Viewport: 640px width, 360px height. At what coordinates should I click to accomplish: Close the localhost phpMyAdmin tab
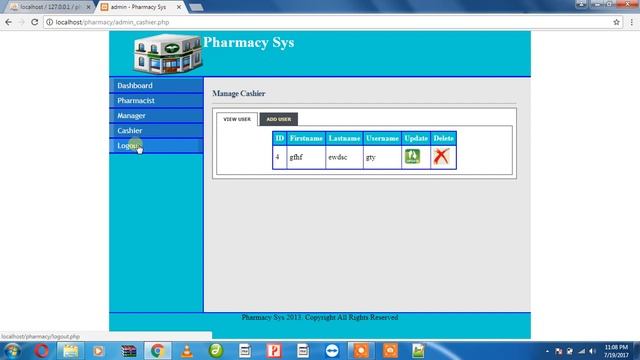89,7
